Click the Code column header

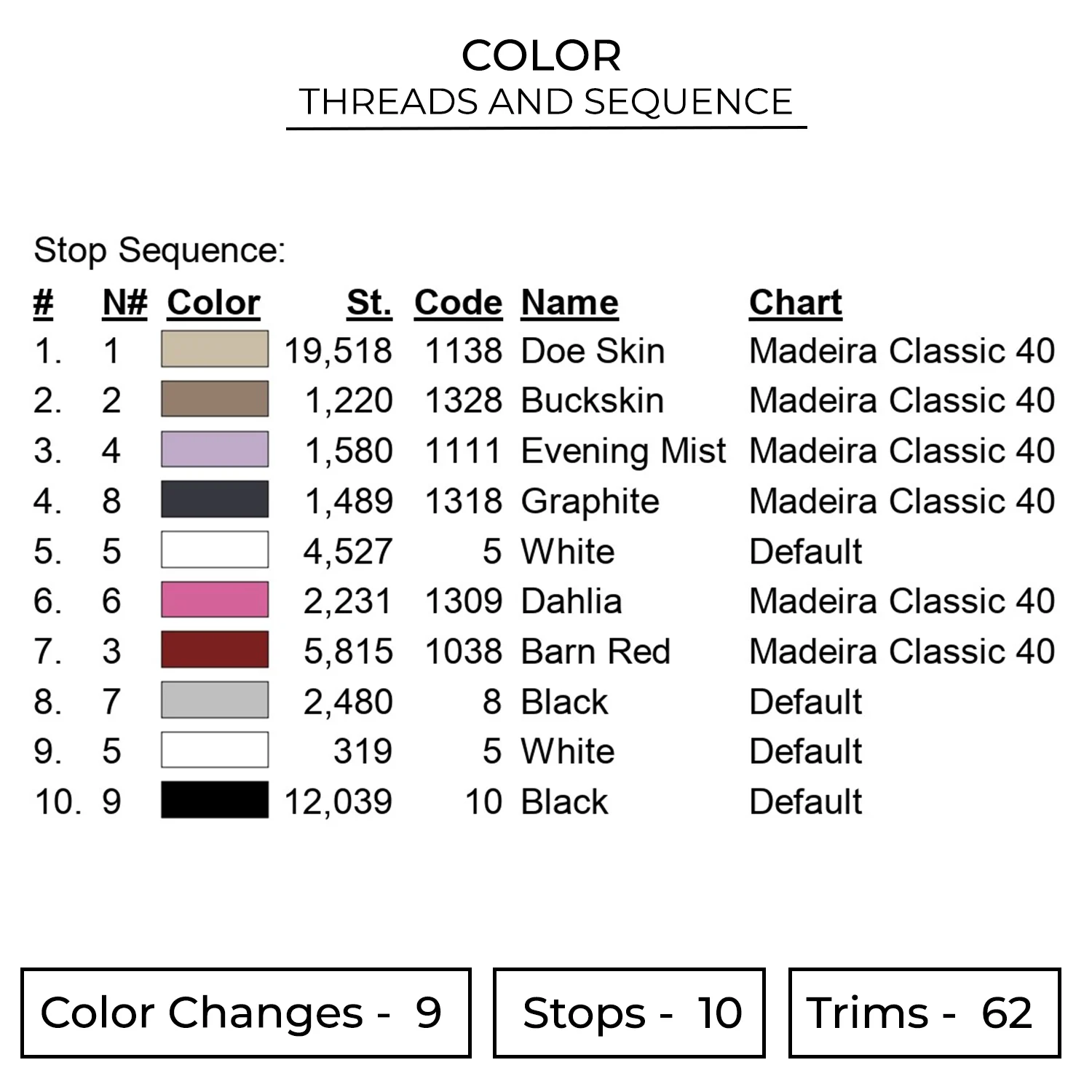[x=458, y=303]
